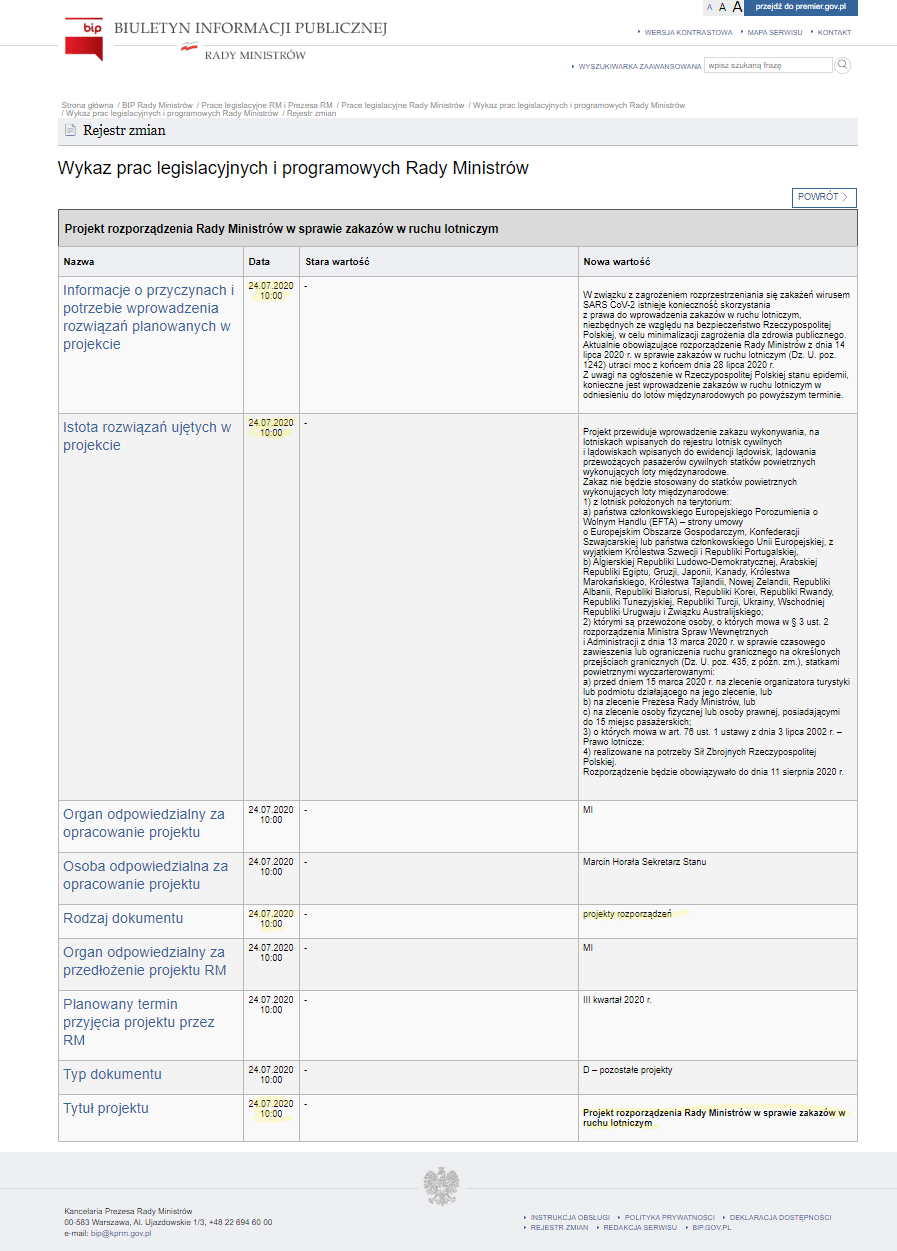The image size is (897, 1251).
Task: Open Wyszukiwarka zaawansowana advanced search
Action: point(639,66)
